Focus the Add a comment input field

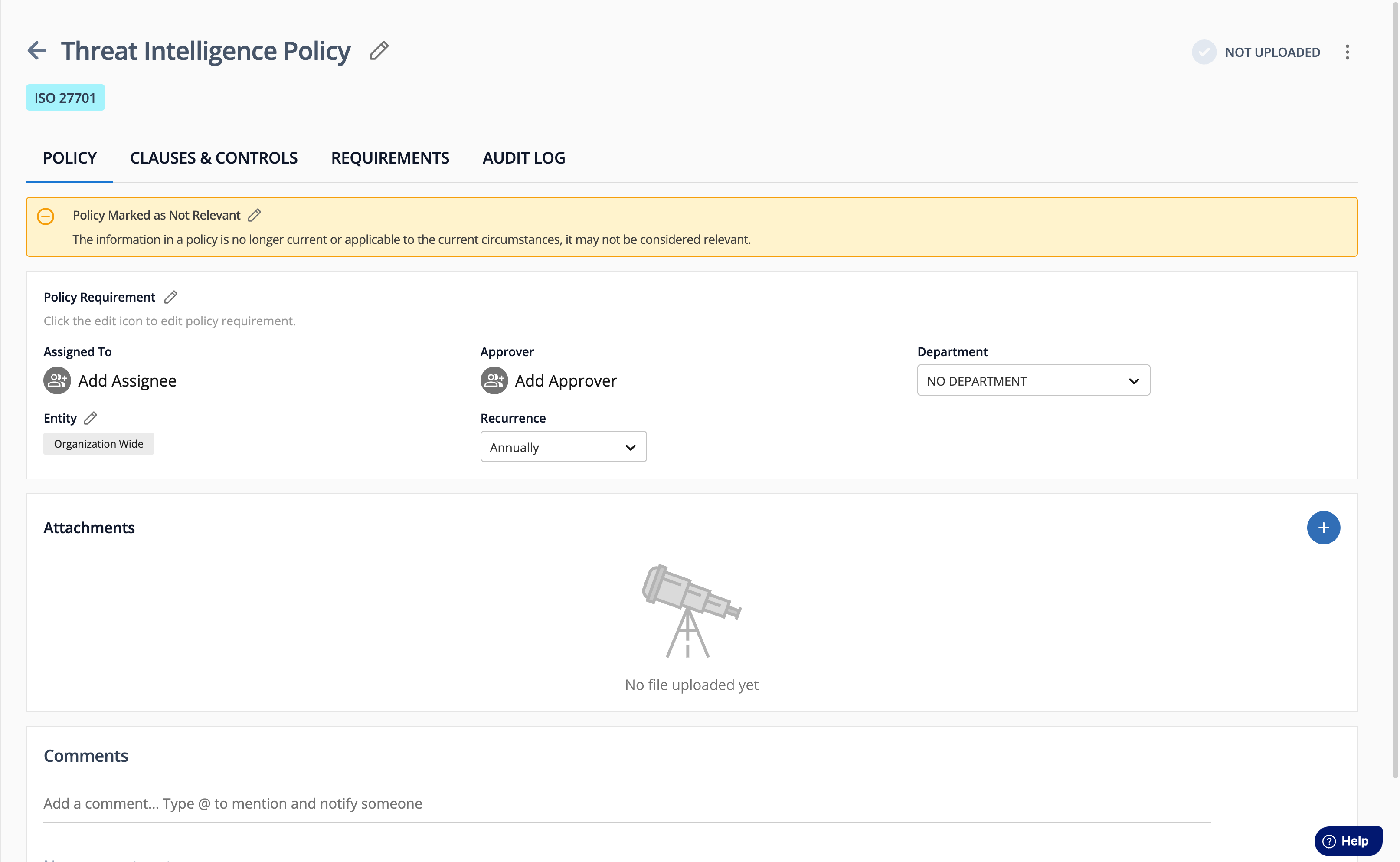pos(627,803)
